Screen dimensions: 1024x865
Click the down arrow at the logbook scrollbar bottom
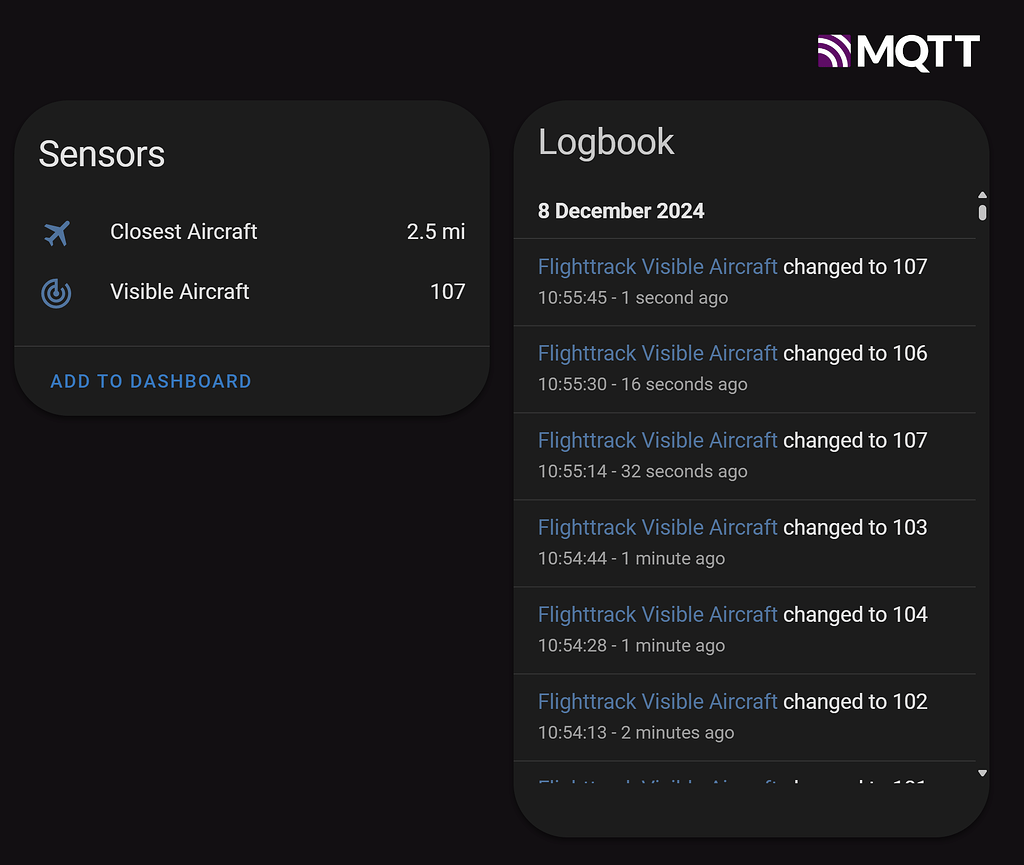(x=981, y=772)
